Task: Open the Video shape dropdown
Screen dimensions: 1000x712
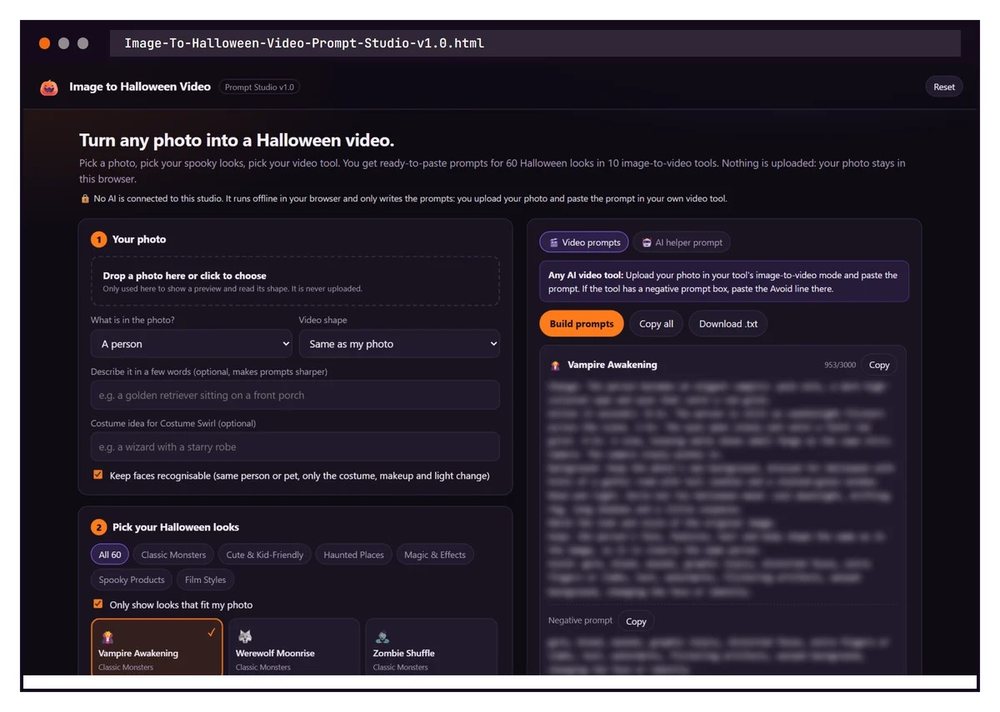Action: (x=399, y=344)
